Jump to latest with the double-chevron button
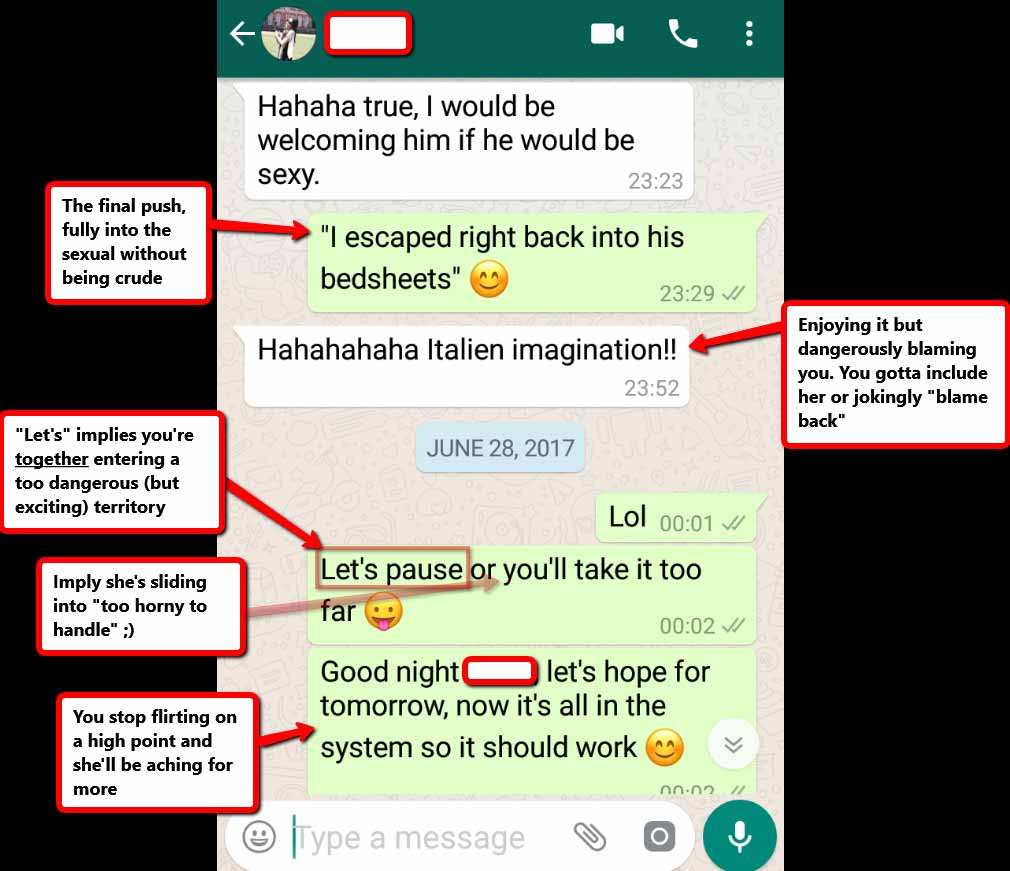Viewport: 1010px width, 871px height. pyautogui.click(x=733, y=745)
